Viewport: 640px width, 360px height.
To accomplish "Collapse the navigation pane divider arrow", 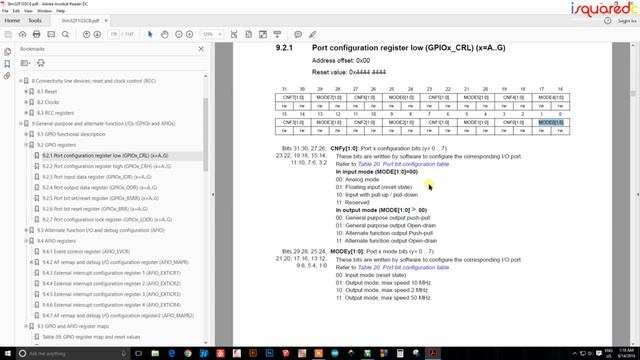I will (213, 195).
